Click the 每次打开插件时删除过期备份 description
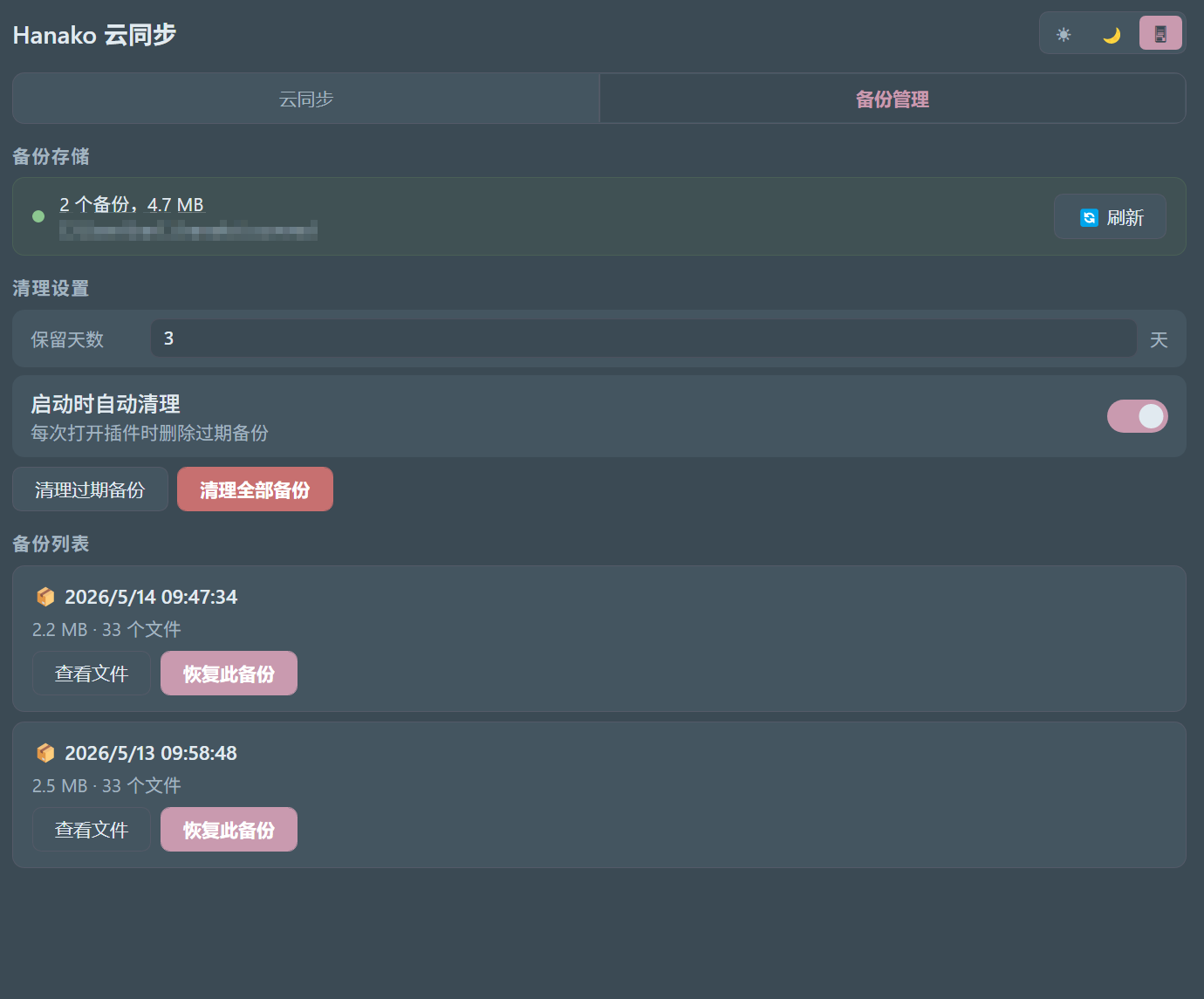 pyautogui.click(x=149, y=433)
